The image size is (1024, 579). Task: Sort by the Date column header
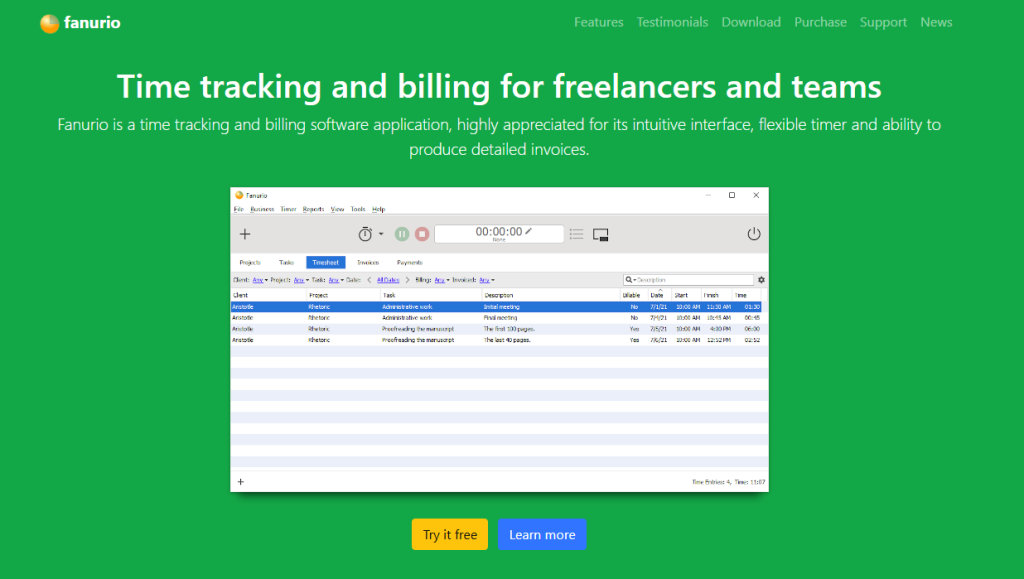pyautogui.click(x=658, y=295)
